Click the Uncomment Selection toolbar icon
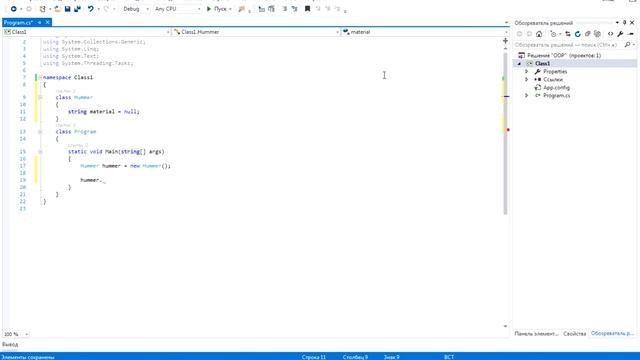The width and height of the screenshot is (640, 360). click(294, 9)
